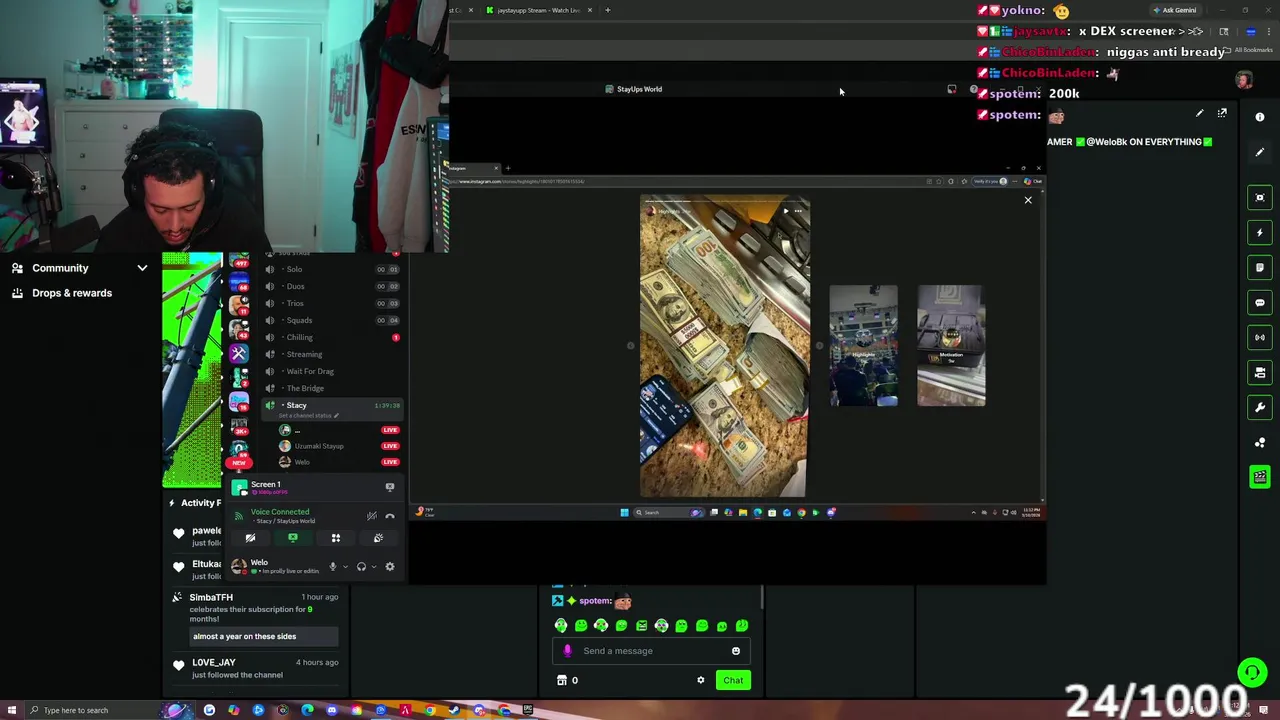Screen dimensions: 1280x720
Task: Click the money stacks story image
Action: [724, 346]
